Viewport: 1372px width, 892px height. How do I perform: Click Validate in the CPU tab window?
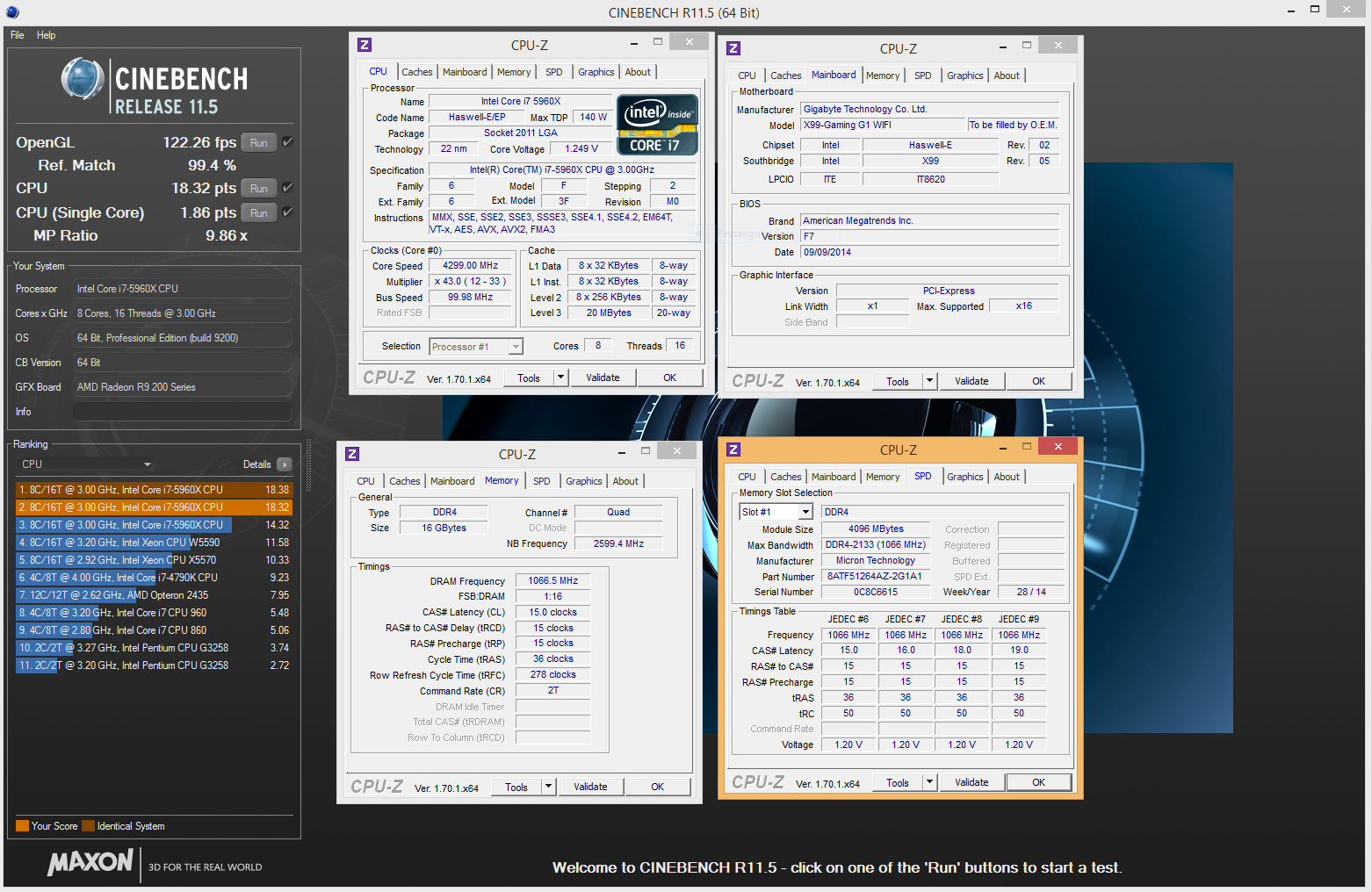coord(603,378)
